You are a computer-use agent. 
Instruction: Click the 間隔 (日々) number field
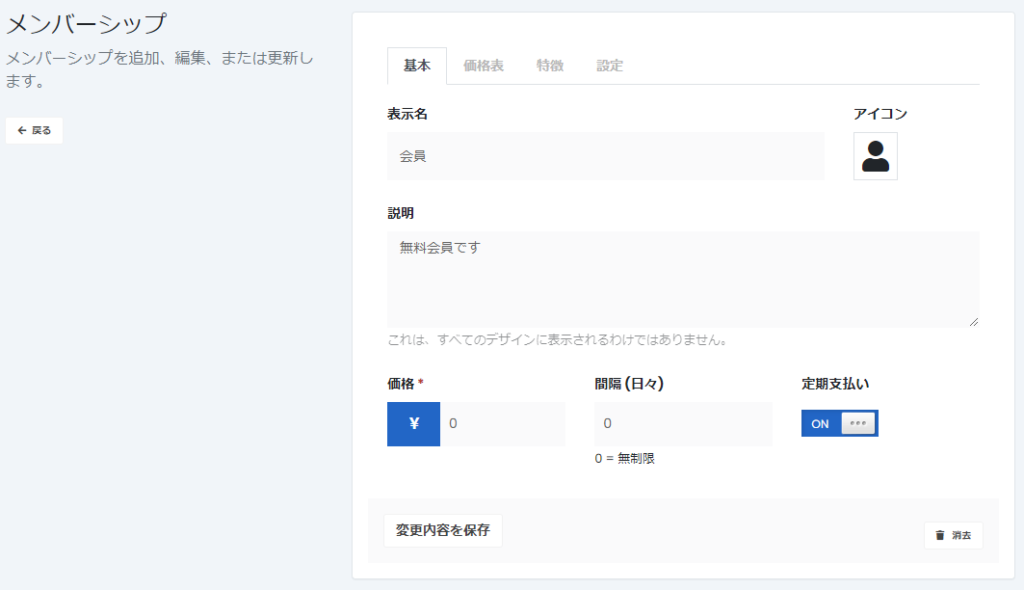(683, 424)
